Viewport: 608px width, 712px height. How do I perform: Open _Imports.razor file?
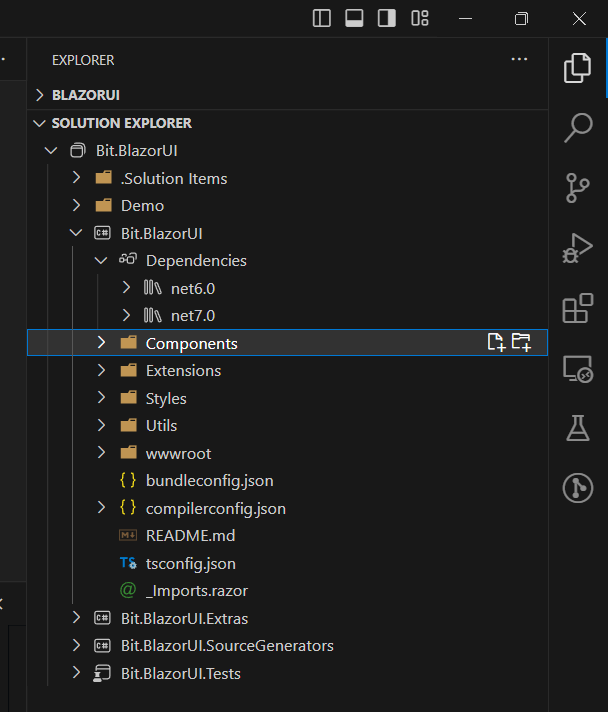(x=197, y=591)
